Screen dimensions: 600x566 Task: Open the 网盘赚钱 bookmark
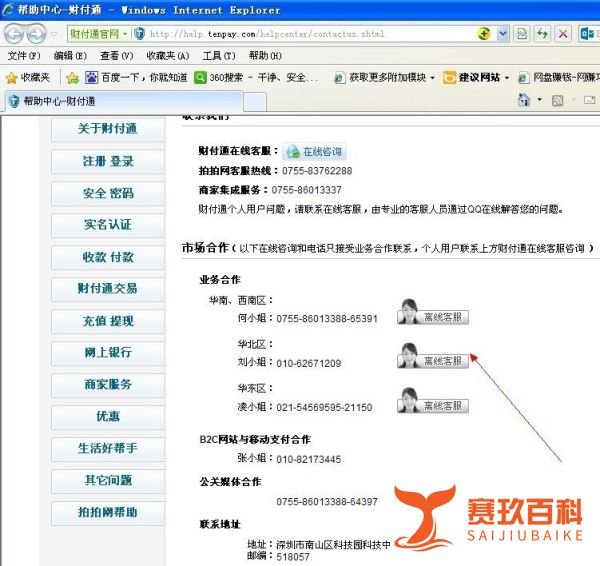click(x=559, y=78)
